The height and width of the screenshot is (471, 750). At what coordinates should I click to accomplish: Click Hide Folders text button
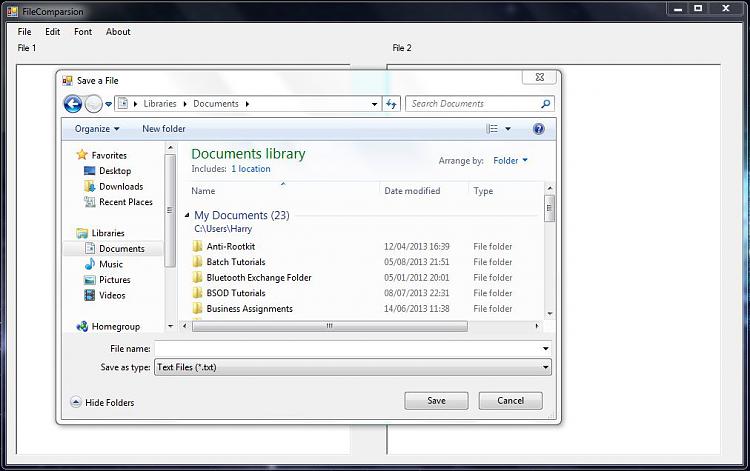coord(110,403)
